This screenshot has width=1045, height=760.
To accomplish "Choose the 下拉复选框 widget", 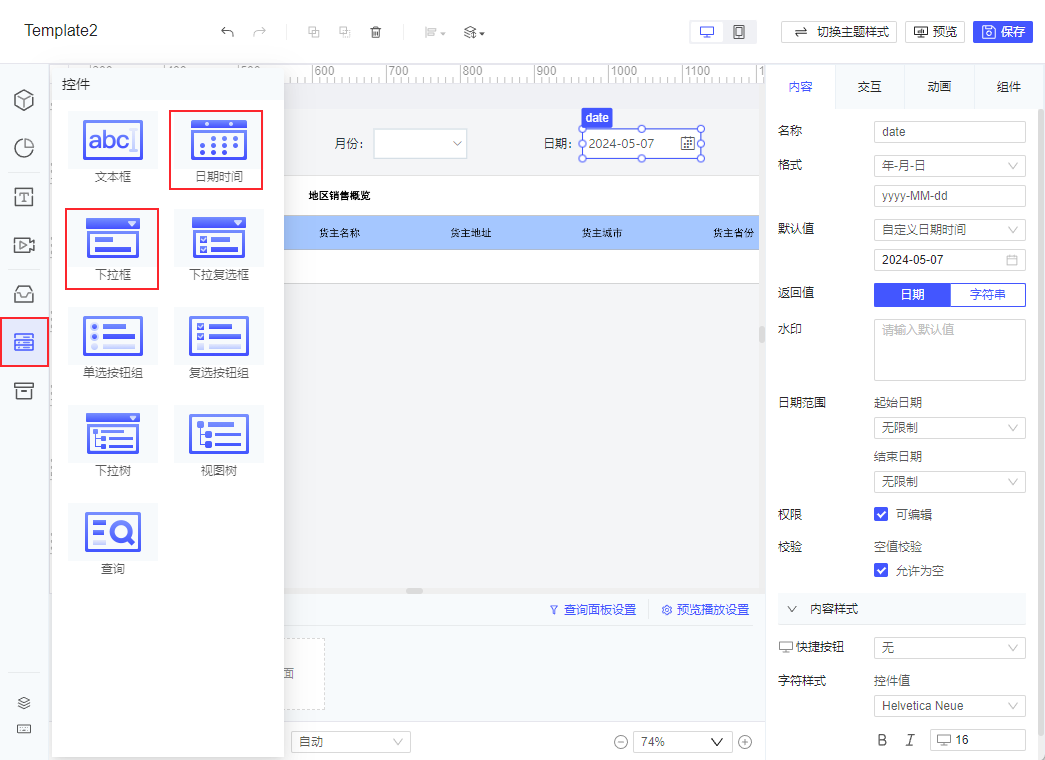I will point(219,246).
